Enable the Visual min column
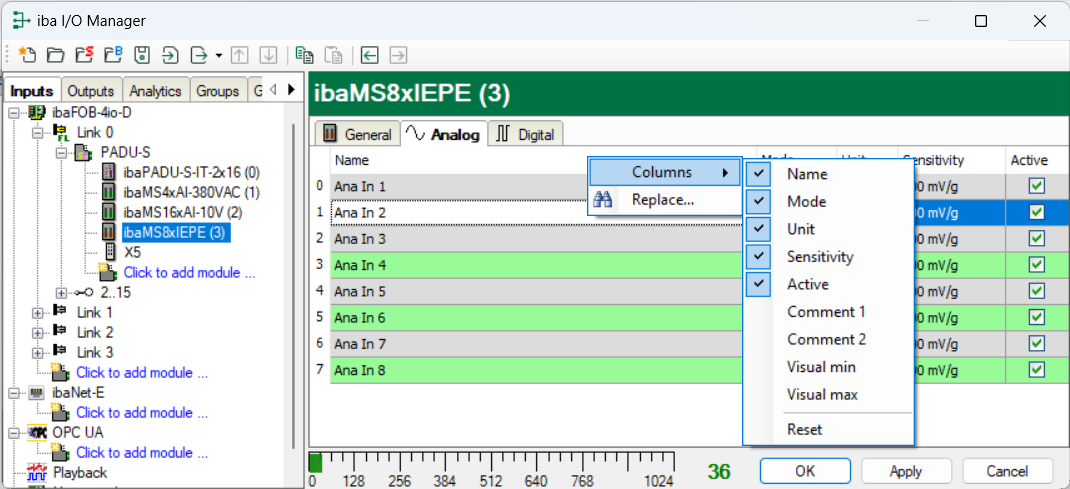1070x489 pixels. (x=828, y=367)
